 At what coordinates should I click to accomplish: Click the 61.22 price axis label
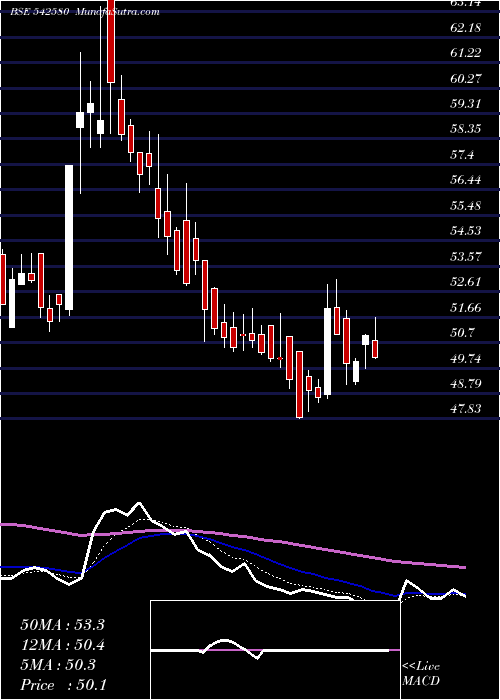click(x=466, y=53)
